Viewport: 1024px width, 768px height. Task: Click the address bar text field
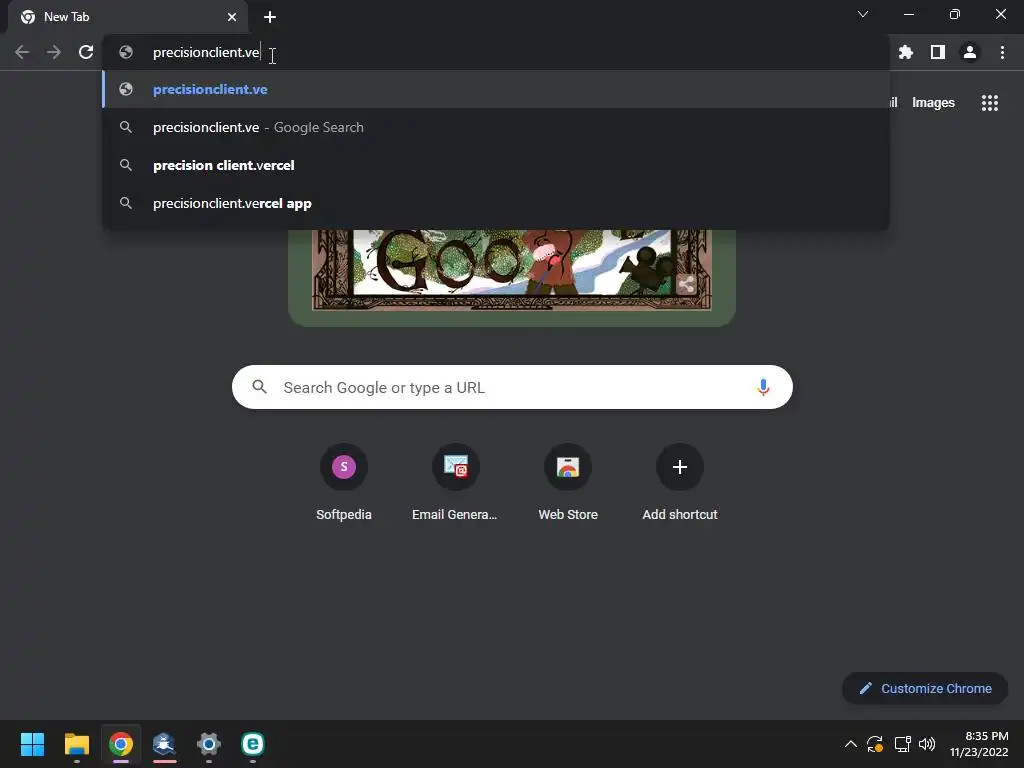coord(496,52)
